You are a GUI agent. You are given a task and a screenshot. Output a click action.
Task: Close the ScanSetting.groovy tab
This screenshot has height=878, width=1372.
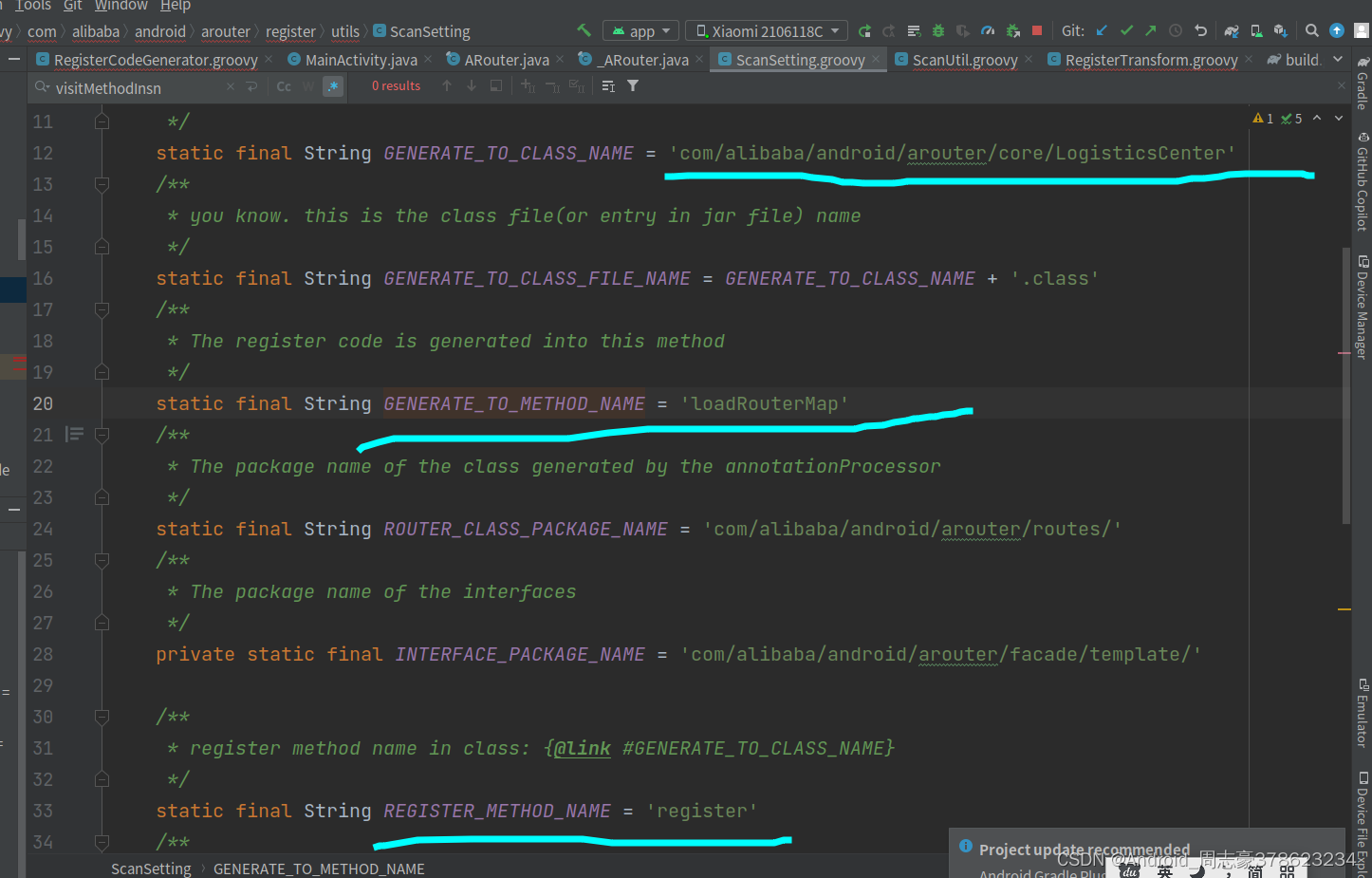click(x=876, y=60)
